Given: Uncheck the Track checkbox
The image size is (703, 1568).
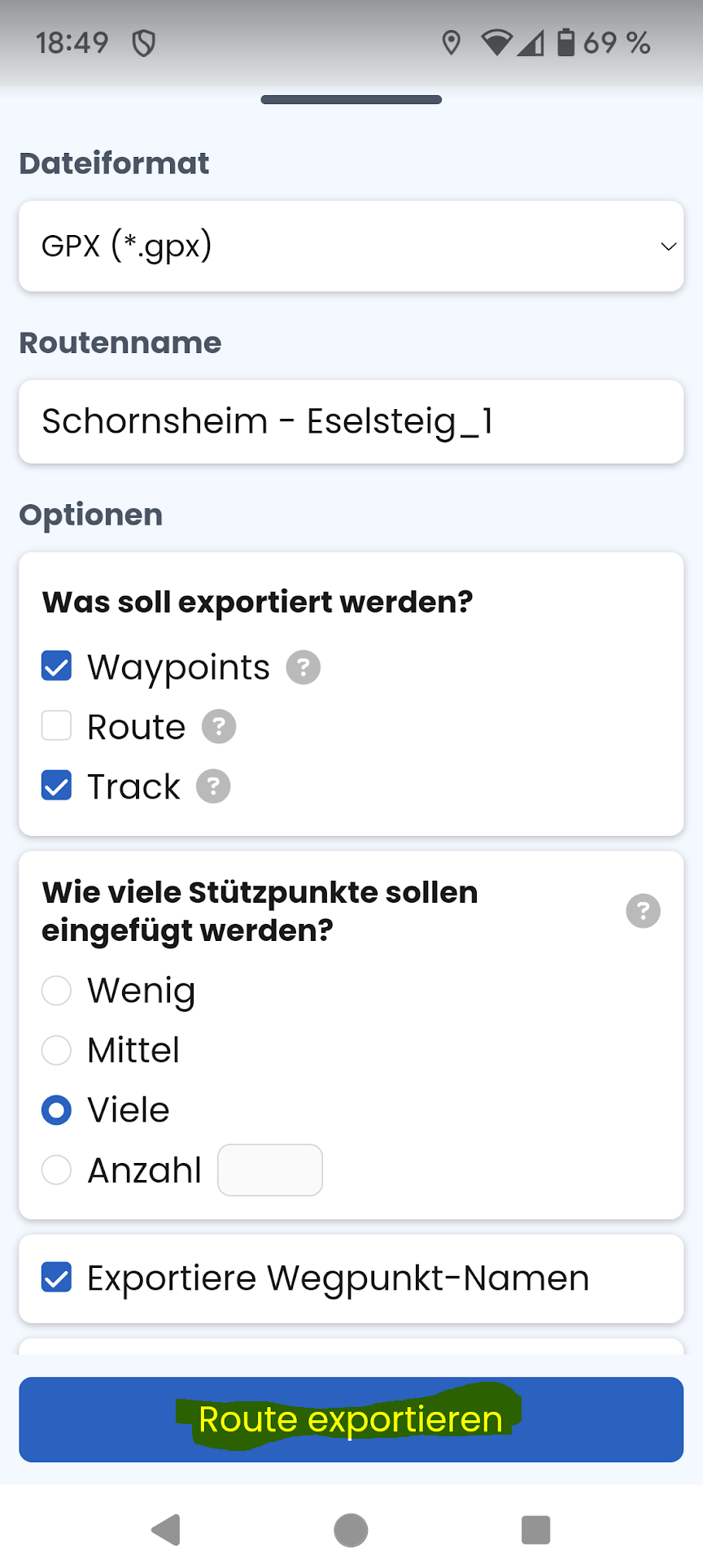Looking at the screenshot, I should (56, 786).
